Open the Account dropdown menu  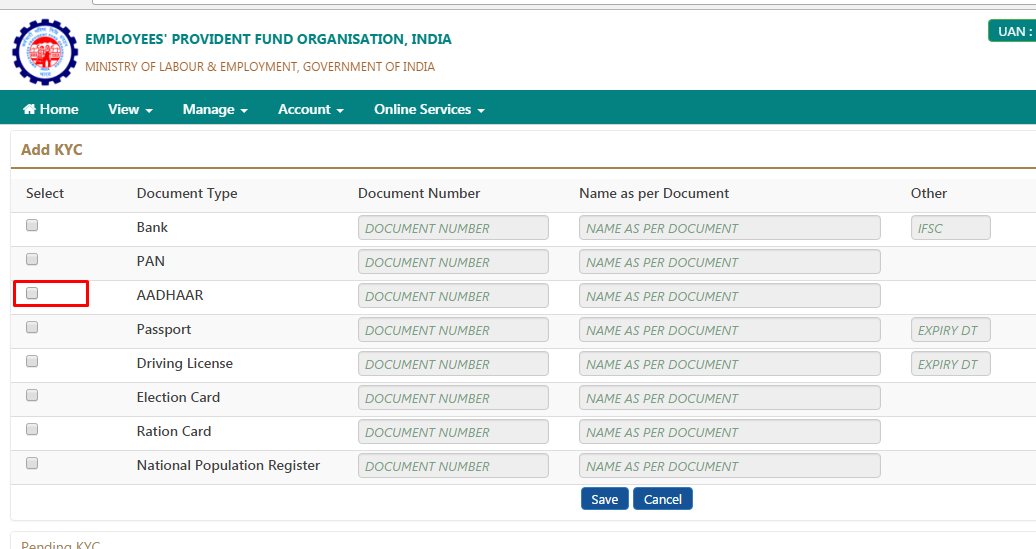[x=311, y=109]
